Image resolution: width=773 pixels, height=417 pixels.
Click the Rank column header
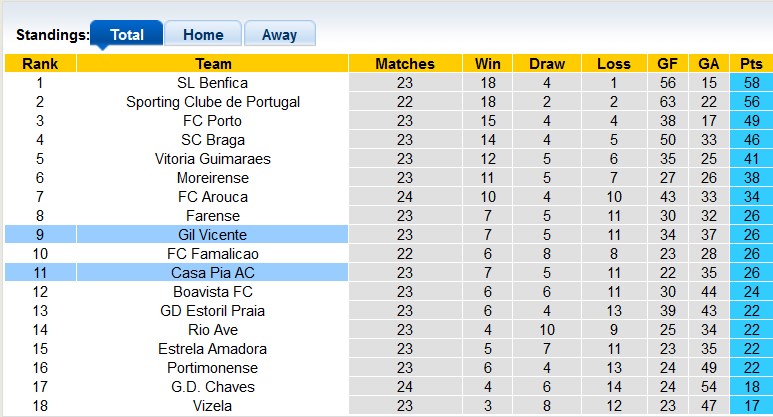point(40,64)
